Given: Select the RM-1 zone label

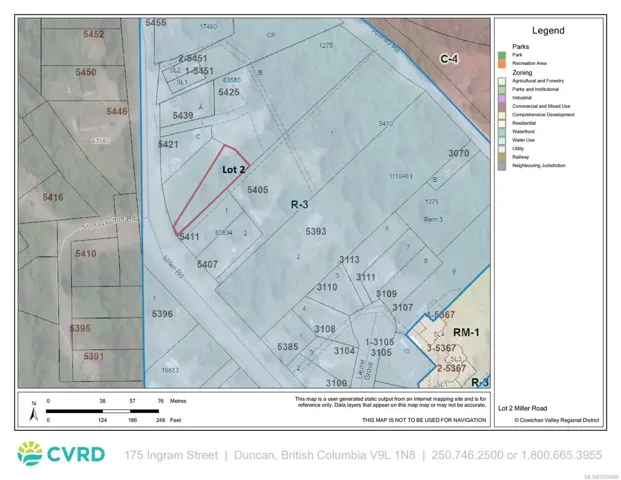Looking at the screenshot, I should (467, 331).
